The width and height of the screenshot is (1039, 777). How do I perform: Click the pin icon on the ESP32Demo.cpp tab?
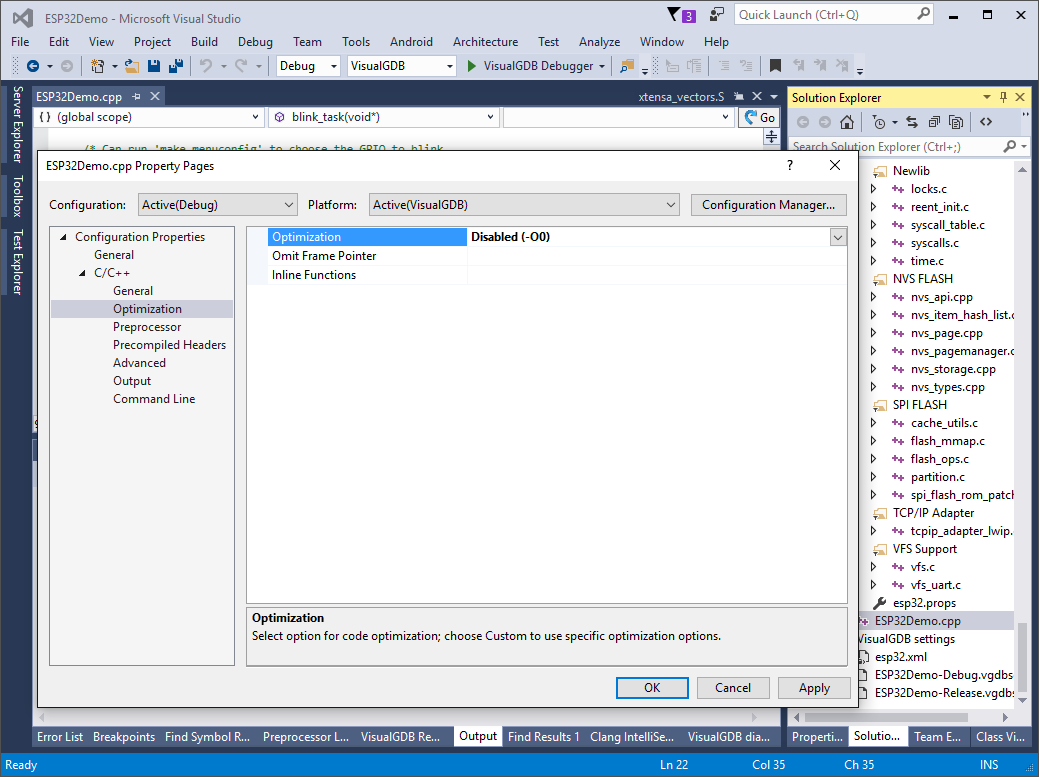[x=137, y=97]
